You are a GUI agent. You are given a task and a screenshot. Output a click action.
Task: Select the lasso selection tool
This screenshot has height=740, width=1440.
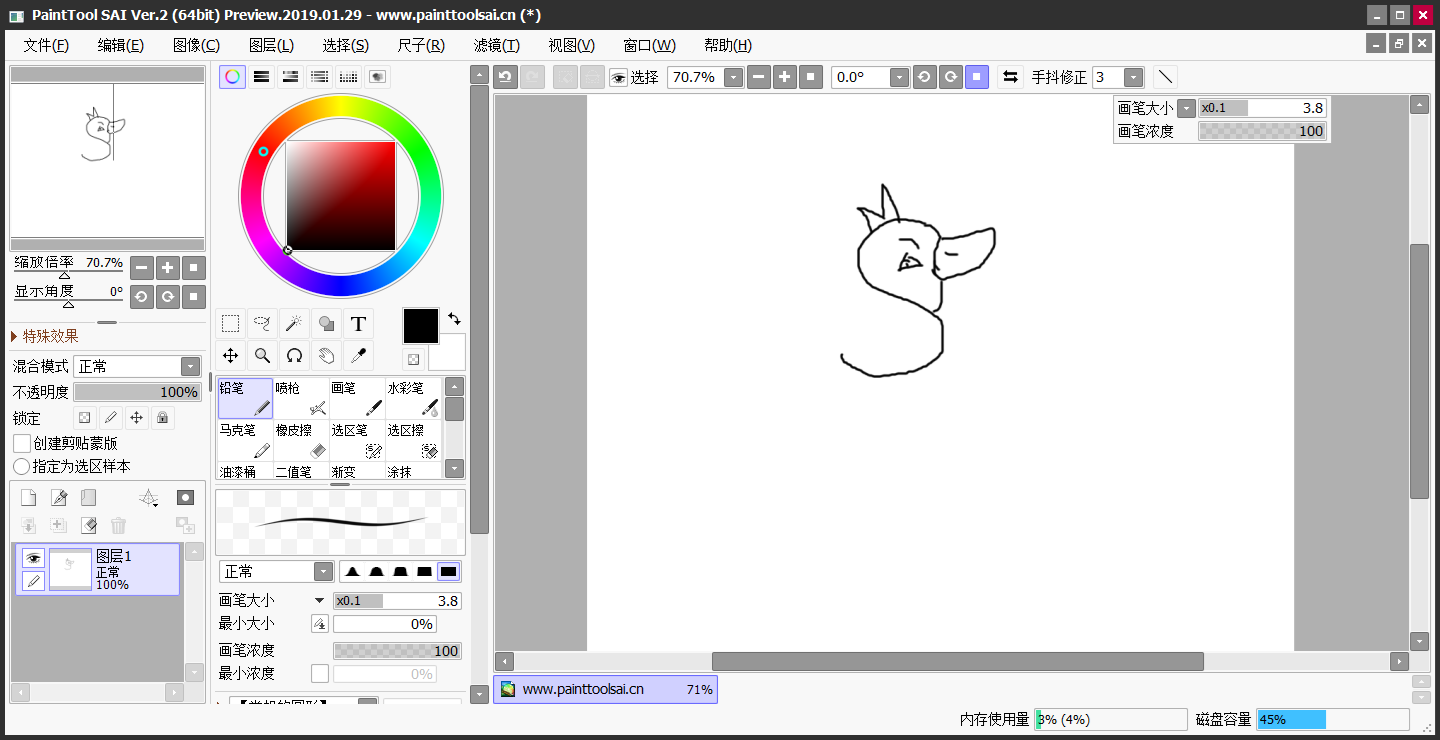click(x=262, y=324)
